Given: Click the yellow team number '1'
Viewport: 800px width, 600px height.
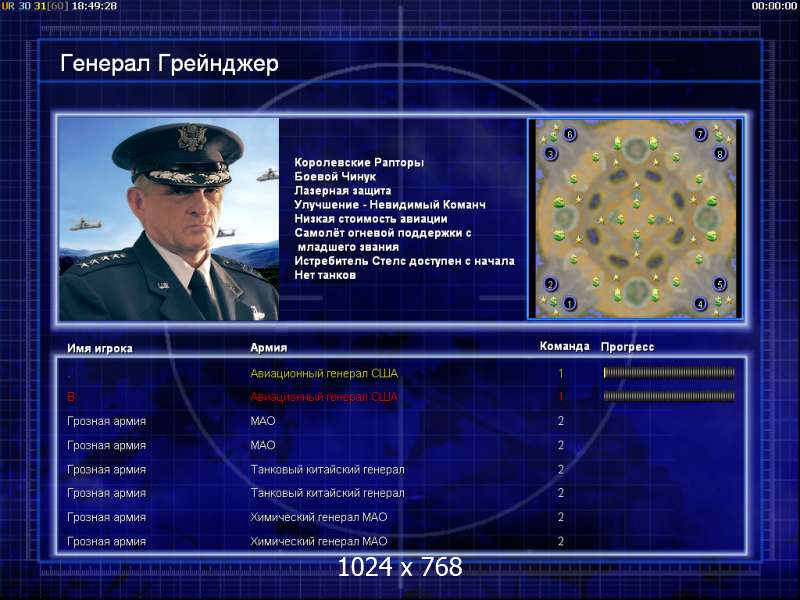Looking at the screenshot, I should (561, 373).
